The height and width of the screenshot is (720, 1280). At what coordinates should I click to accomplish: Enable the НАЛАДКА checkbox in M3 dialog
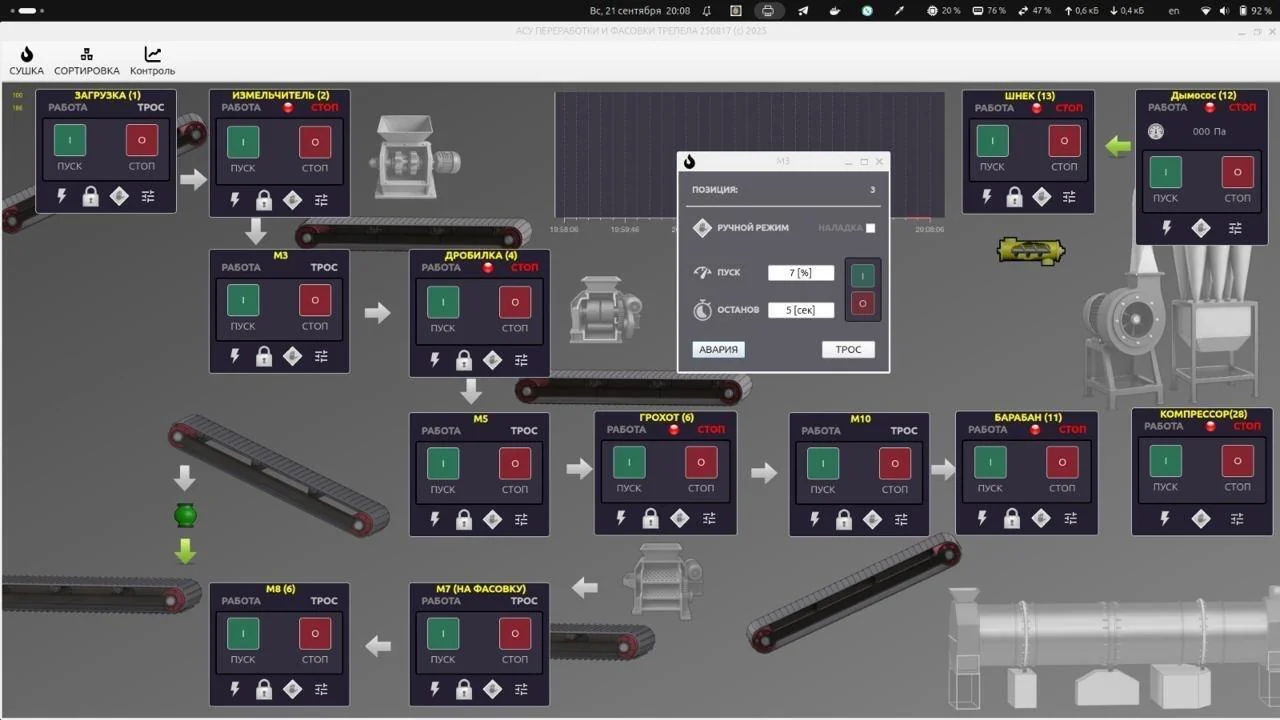pyautogui.click(x=870, y=228)
